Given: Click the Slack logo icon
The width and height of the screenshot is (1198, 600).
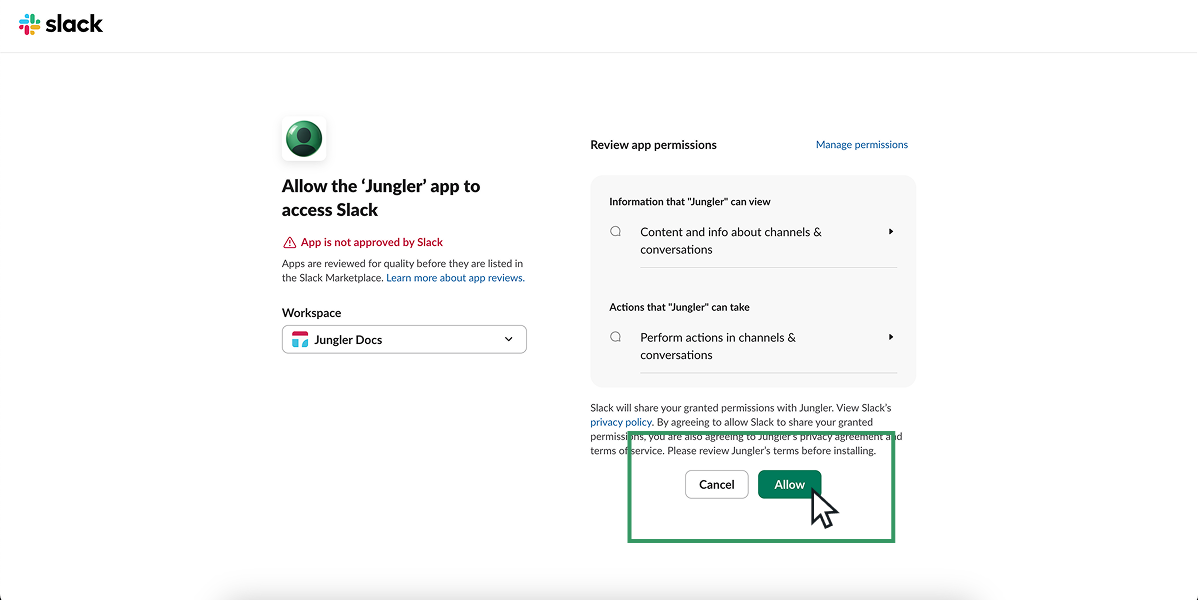Looking at the screenshot, I should click(28, 23).
